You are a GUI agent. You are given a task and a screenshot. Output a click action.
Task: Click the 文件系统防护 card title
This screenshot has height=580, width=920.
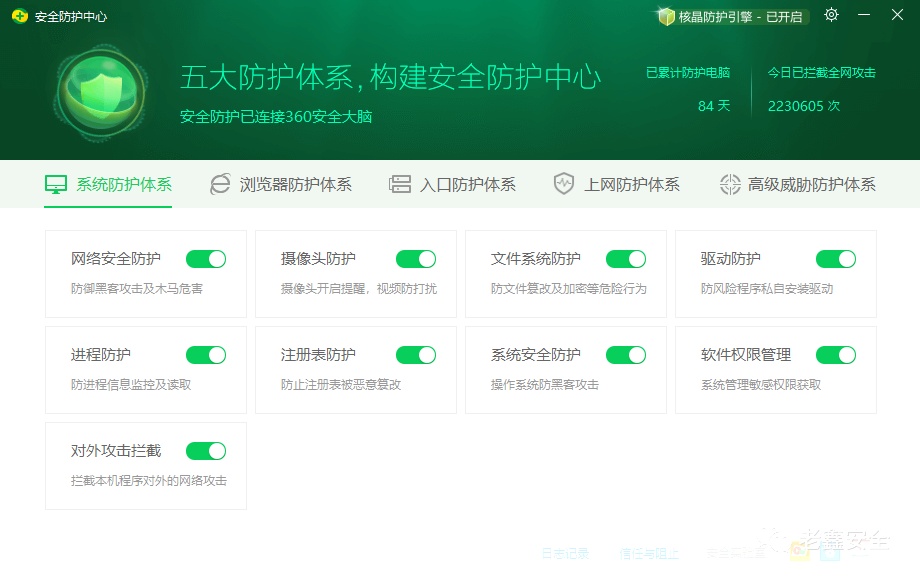point(536,259)
